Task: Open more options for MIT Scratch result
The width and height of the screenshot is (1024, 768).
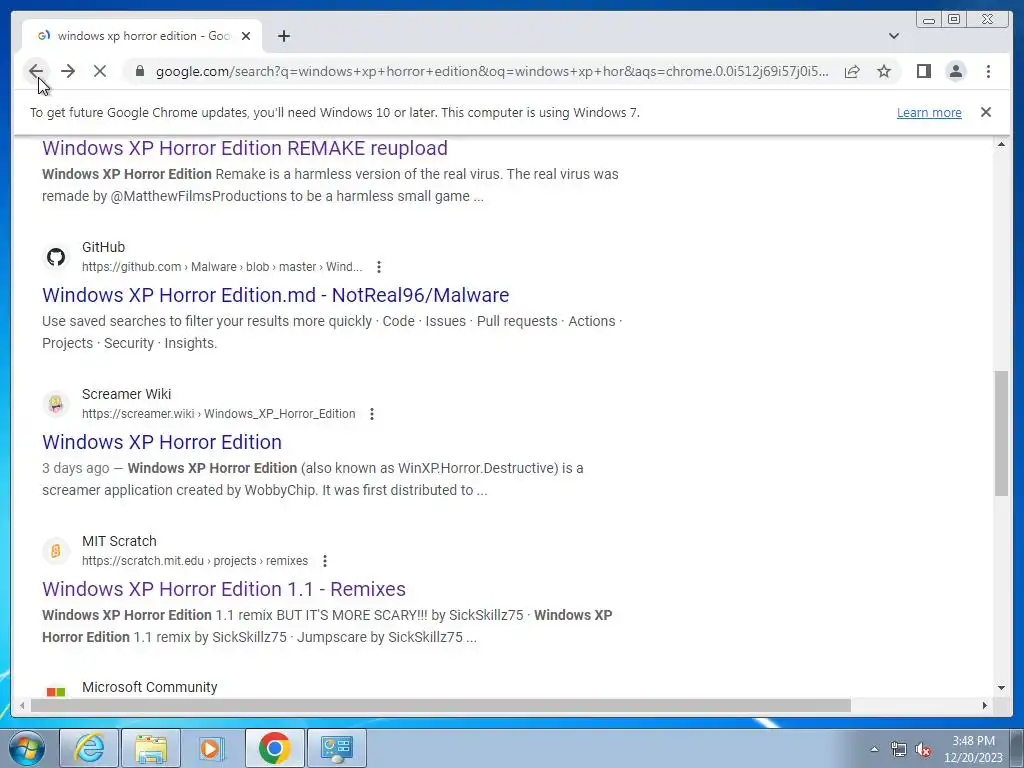Action: (x=325, y=560)
